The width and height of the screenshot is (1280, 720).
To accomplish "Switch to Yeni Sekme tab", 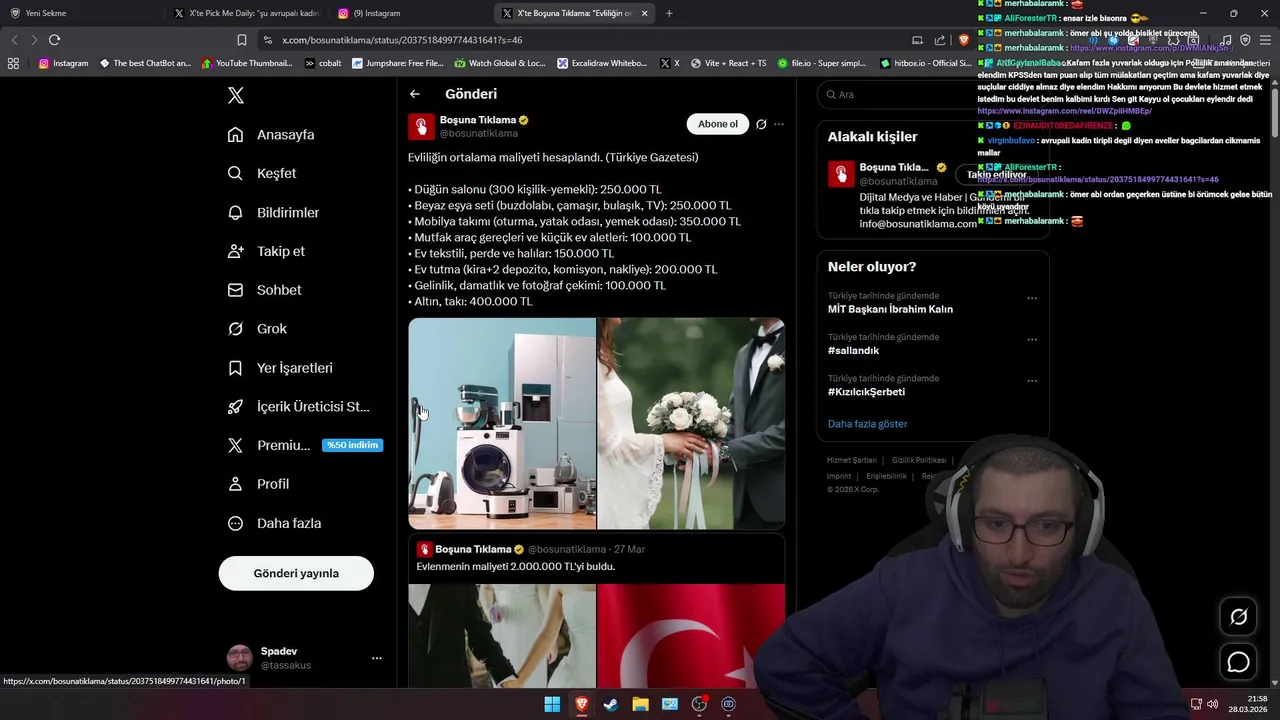I will (80, 13).
